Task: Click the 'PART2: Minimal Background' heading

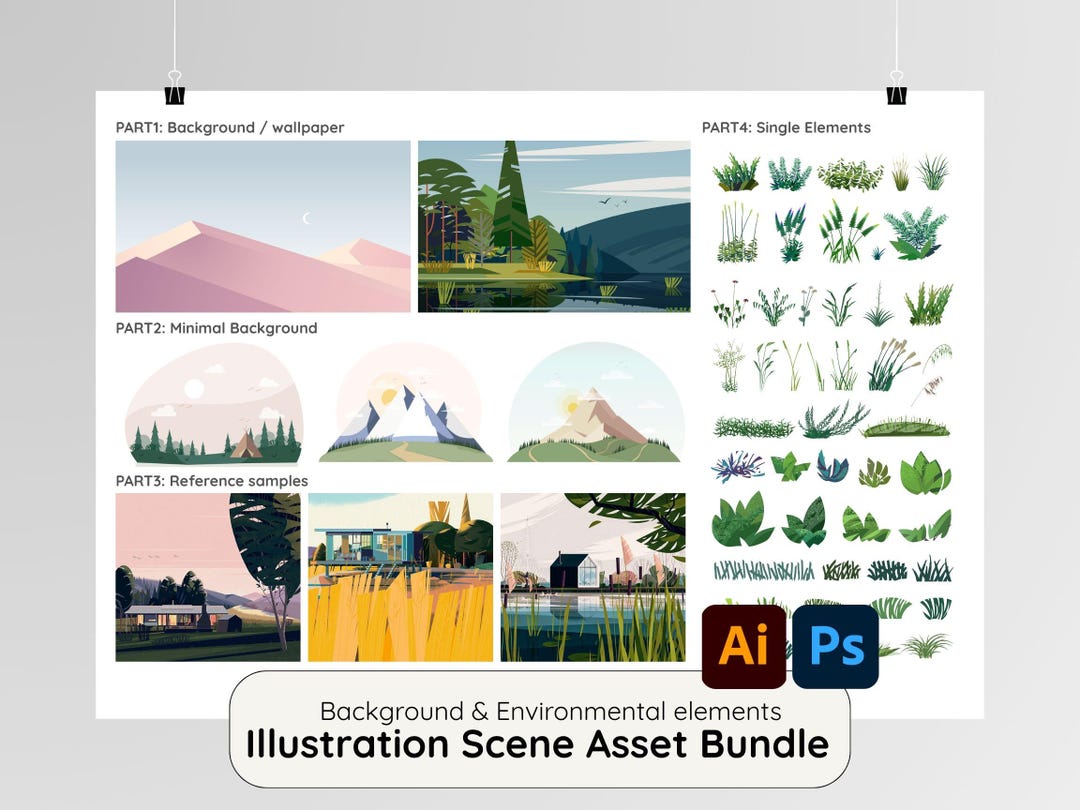Action: (216, 328)
